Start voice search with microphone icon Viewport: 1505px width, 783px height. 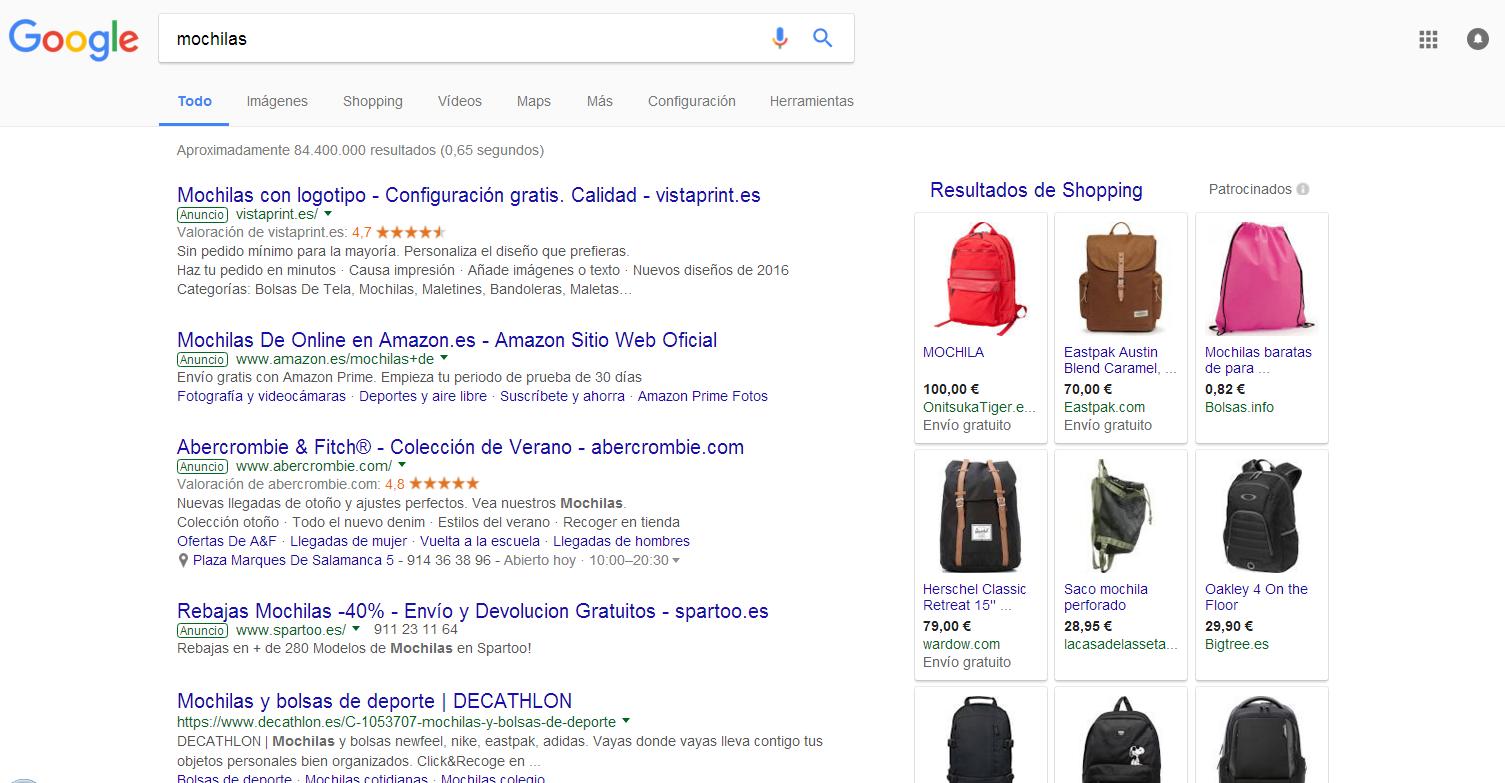(x=780, y=38)
